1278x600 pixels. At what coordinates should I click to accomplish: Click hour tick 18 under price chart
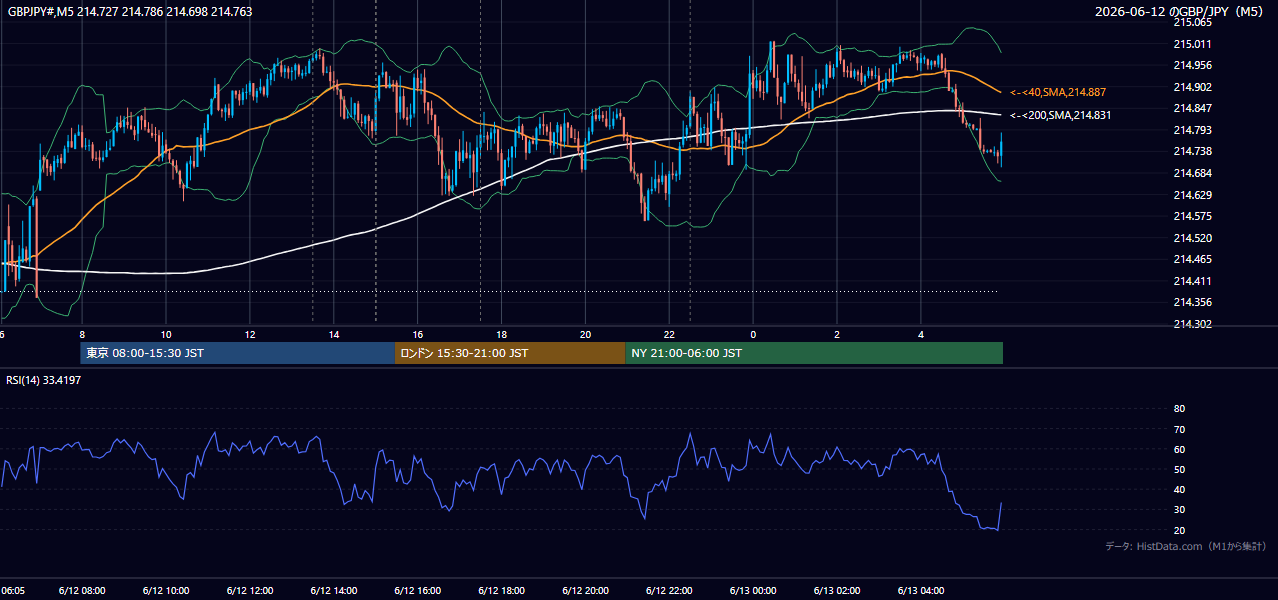coord(502,335)
